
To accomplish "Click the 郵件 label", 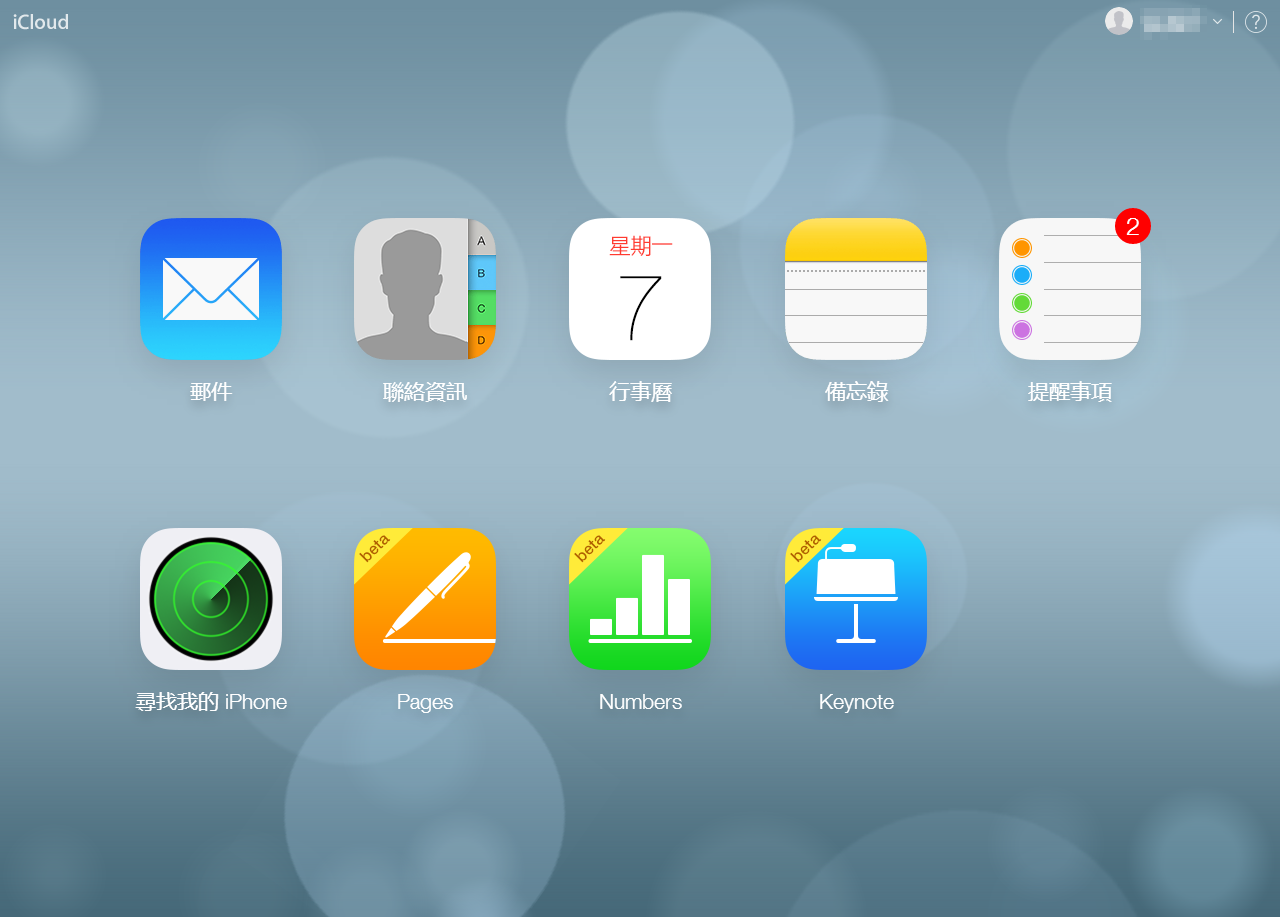I will tap(211, 392).
